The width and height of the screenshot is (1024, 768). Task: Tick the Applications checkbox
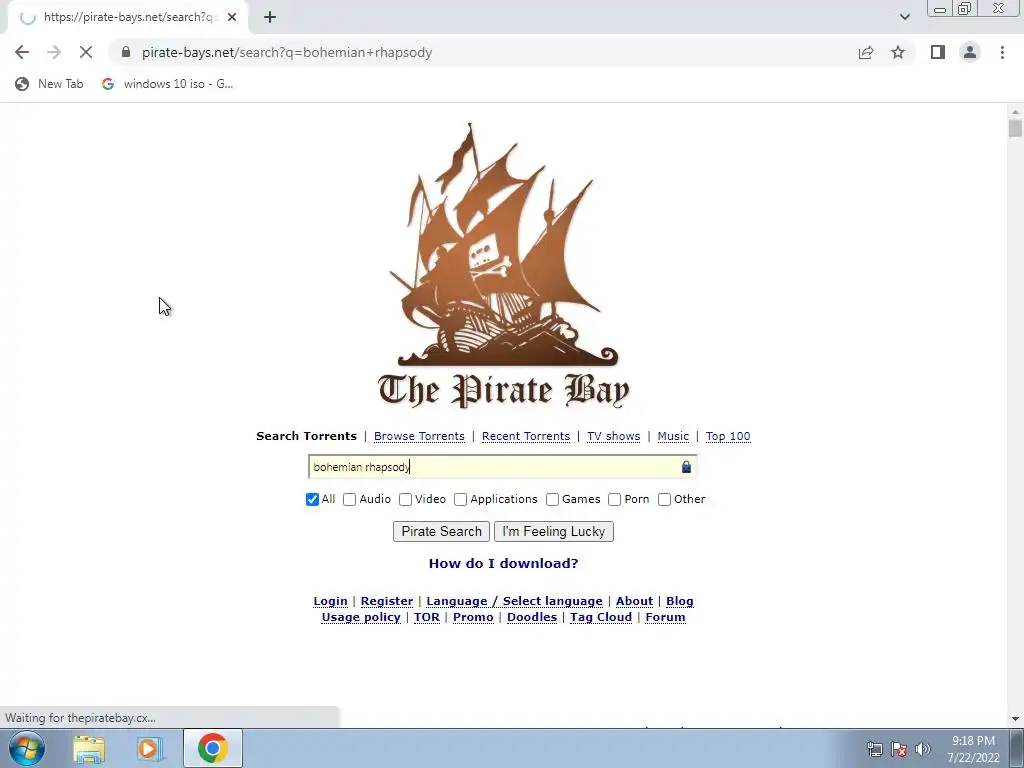tap(460, 500)
